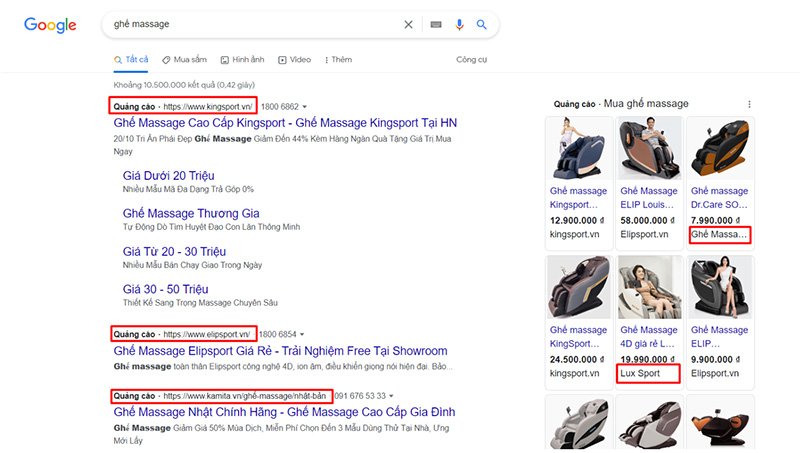Screen dimensions: 800x453
Task: Open the 4D giá rẻ 19.990.000 đ thumbnail
Action: [x=649, y=288]
